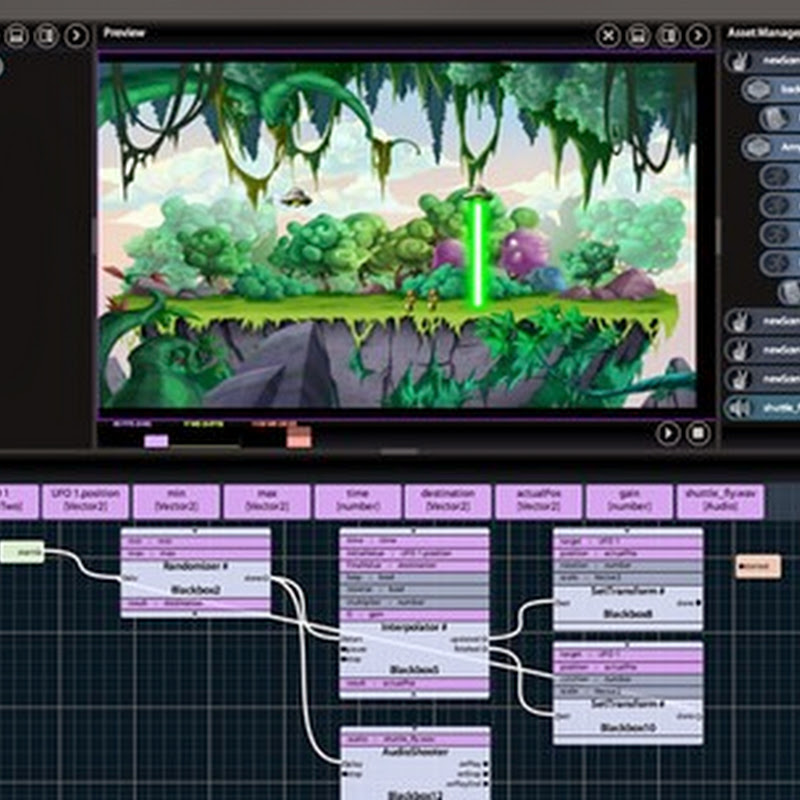Select the 'Amp...' asset in Asset Manager
The image size is (800, 800).
[770, 147]
